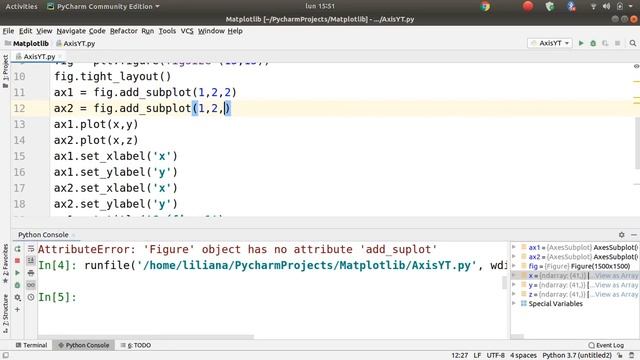
Task: Expand the ax2 variable node
Action: 514,257
